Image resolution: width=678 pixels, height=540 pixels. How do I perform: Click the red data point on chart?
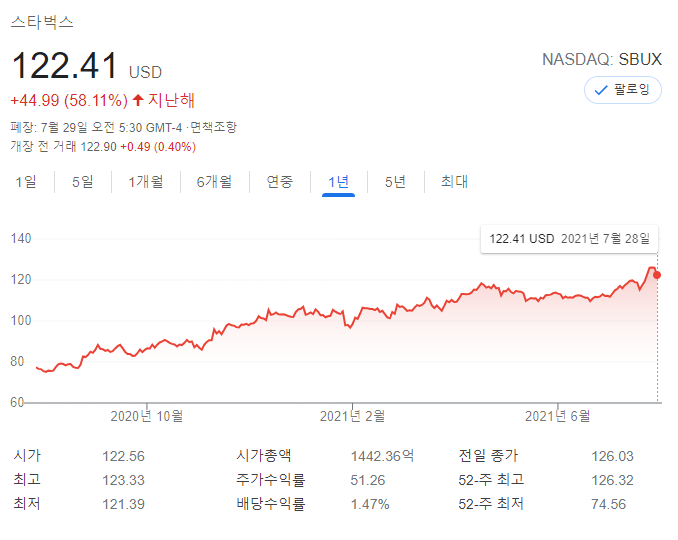tap(657, 275)
